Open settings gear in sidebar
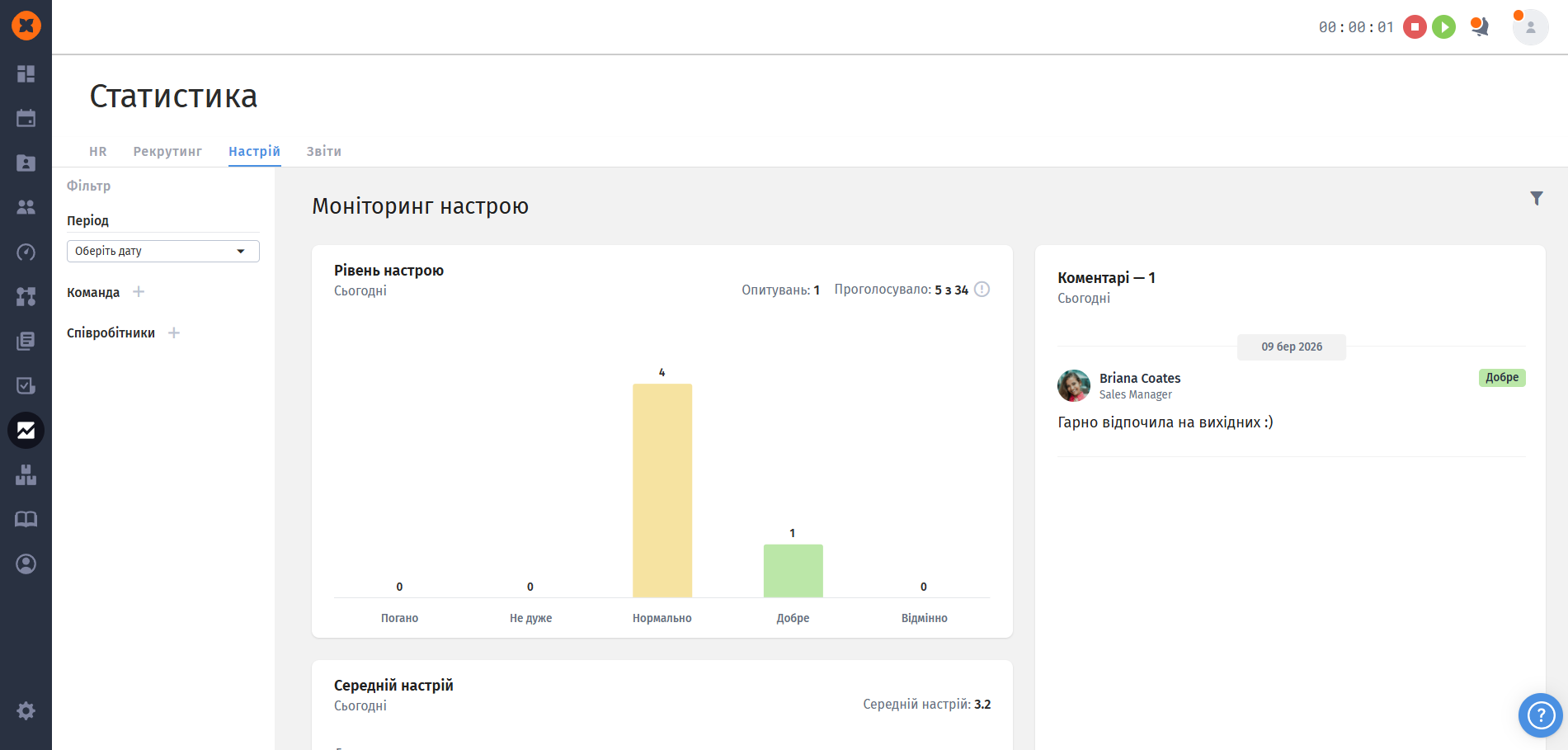 26,710
